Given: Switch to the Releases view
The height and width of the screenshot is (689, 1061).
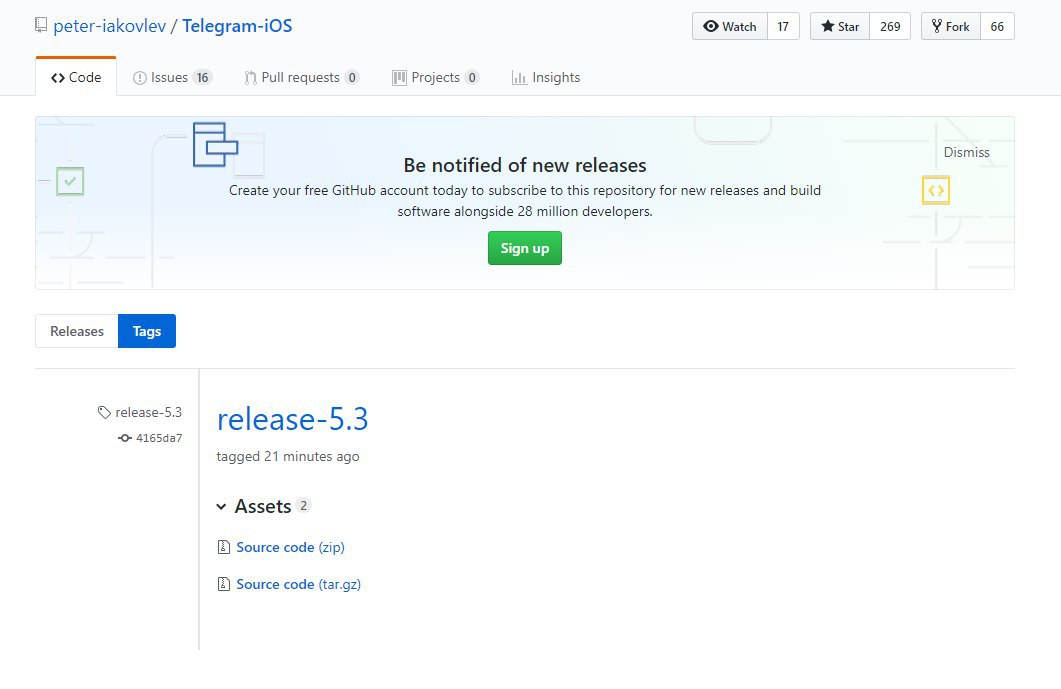Looking at the screenshot, I should 76,331.
